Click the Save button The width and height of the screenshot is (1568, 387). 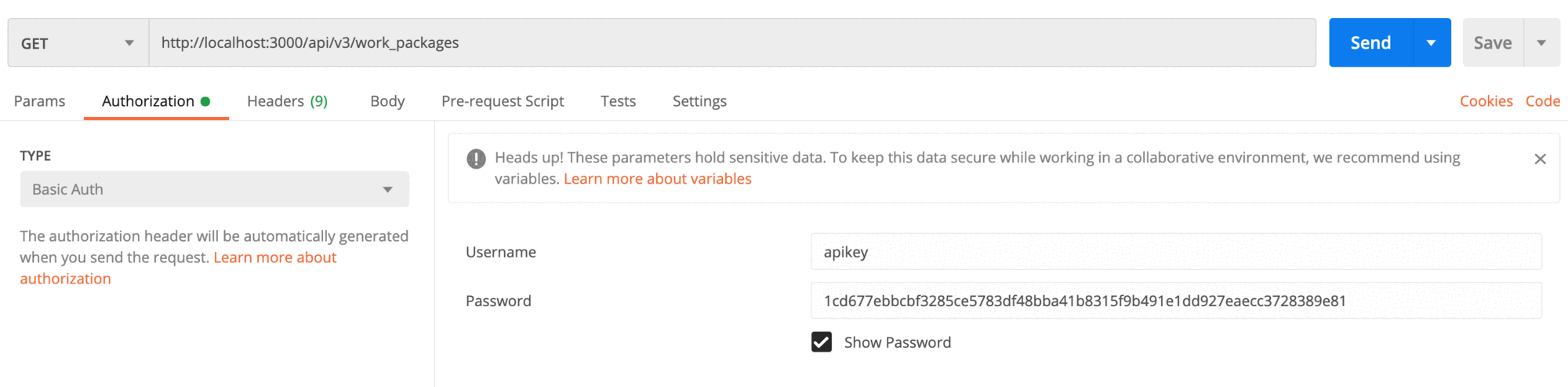point(1492,43)
